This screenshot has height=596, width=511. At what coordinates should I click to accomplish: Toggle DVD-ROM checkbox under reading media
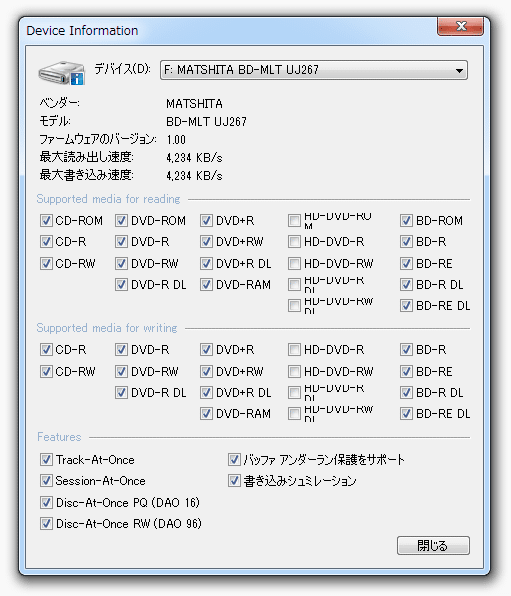point(121,220)
